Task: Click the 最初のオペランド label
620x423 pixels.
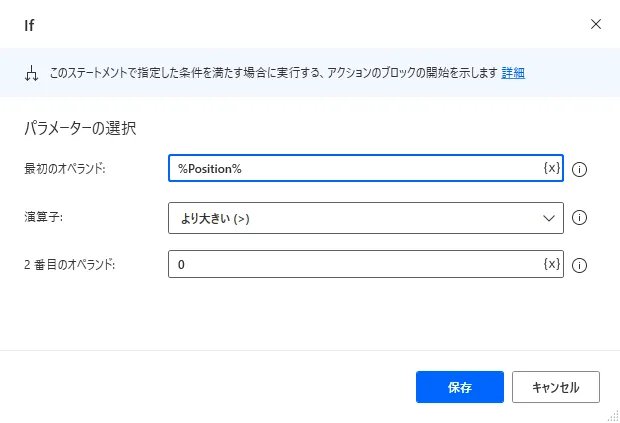Action: (64, 168)
